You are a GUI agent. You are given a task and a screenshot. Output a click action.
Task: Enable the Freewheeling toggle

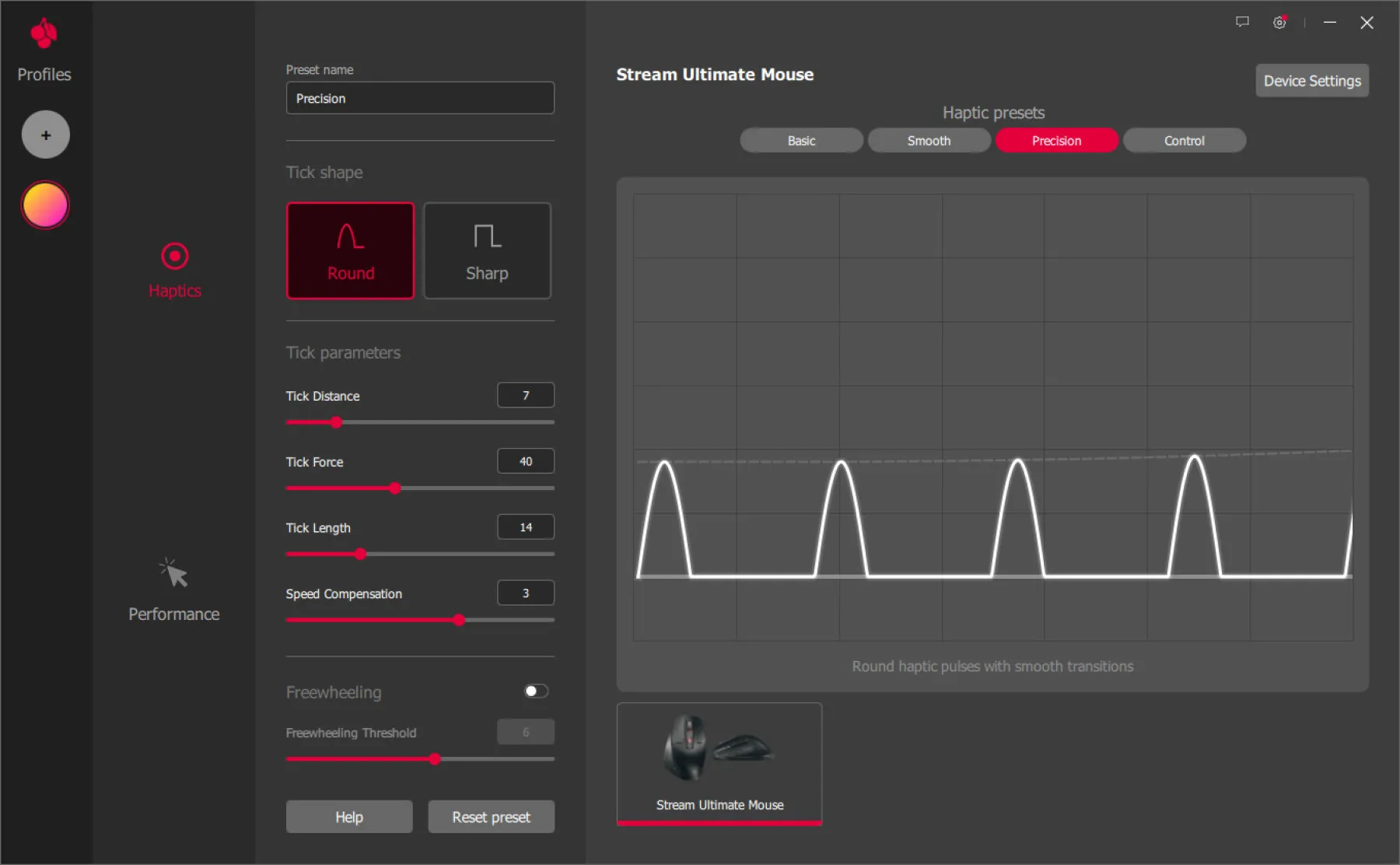[536, 691]
